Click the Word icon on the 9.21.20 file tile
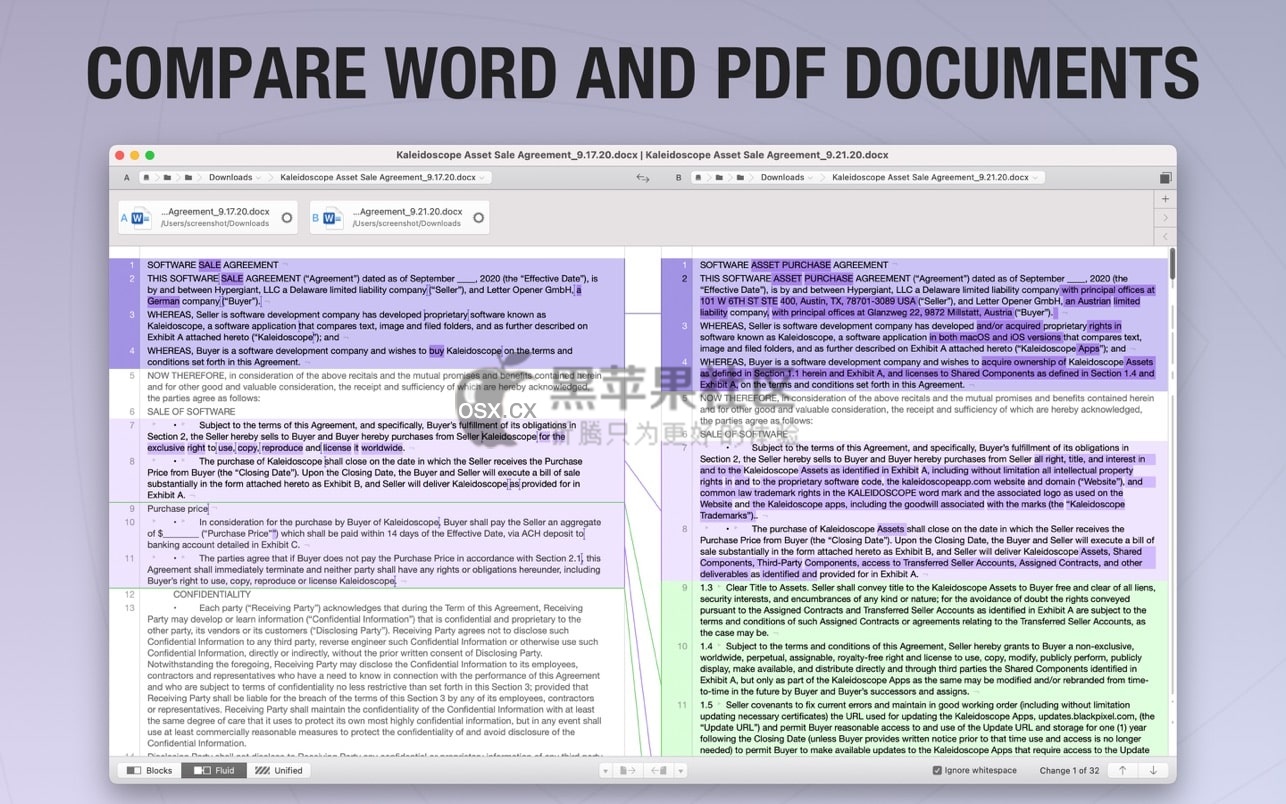The height and width of the screenshot is (804, 1286). pyautogui.click(x=332, y=218)
